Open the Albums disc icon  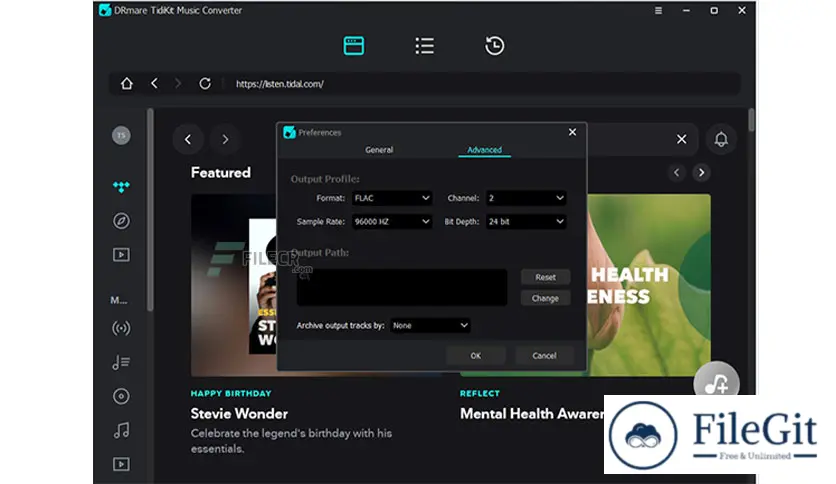click(x=121, y=397)
